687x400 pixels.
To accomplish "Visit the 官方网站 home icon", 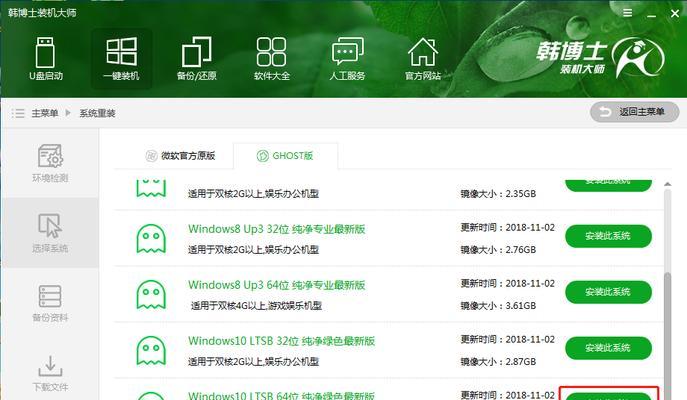I will point(422,59).
